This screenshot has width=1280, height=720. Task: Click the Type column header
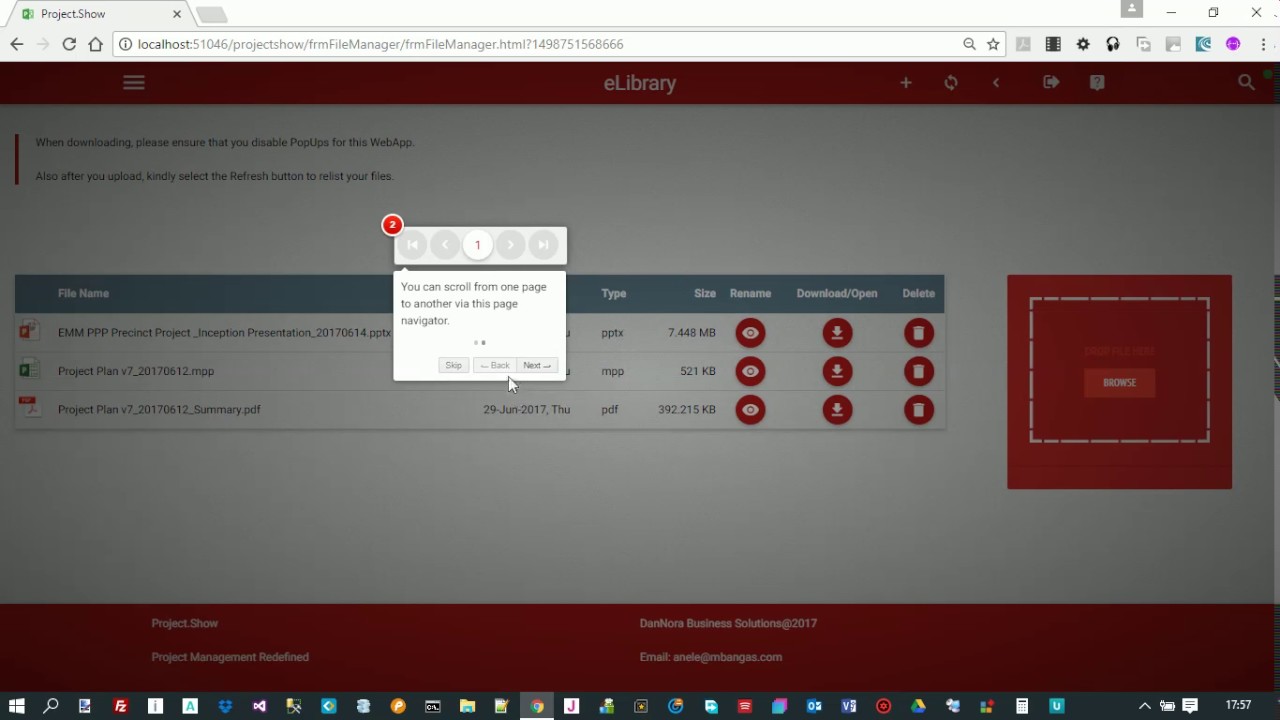(613, 294)
